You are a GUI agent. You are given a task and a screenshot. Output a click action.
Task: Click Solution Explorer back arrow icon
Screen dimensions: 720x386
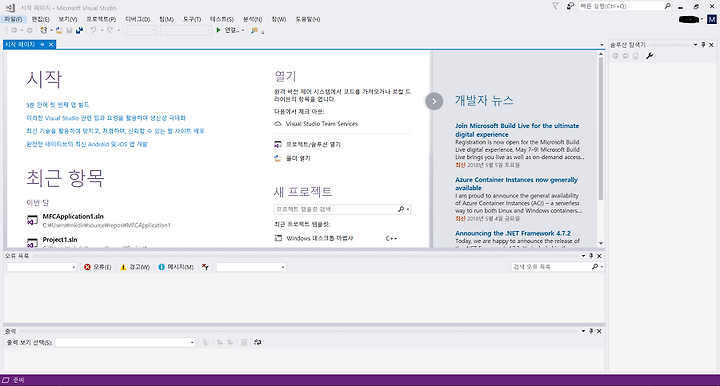[x=615, y=56]
